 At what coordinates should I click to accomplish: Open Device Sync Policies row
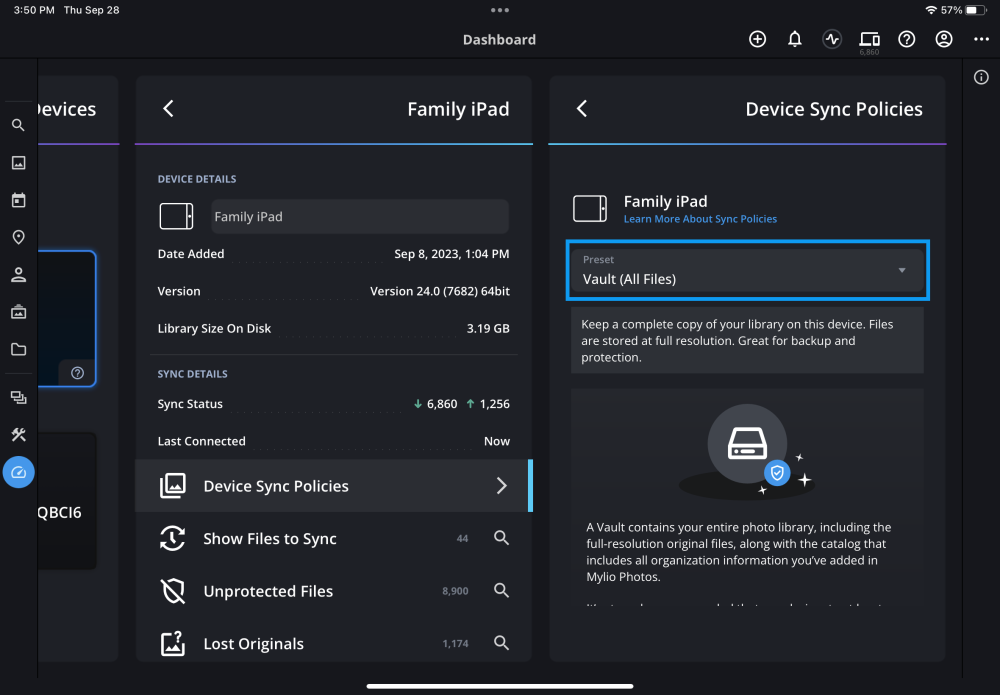[x=334, y=486]
